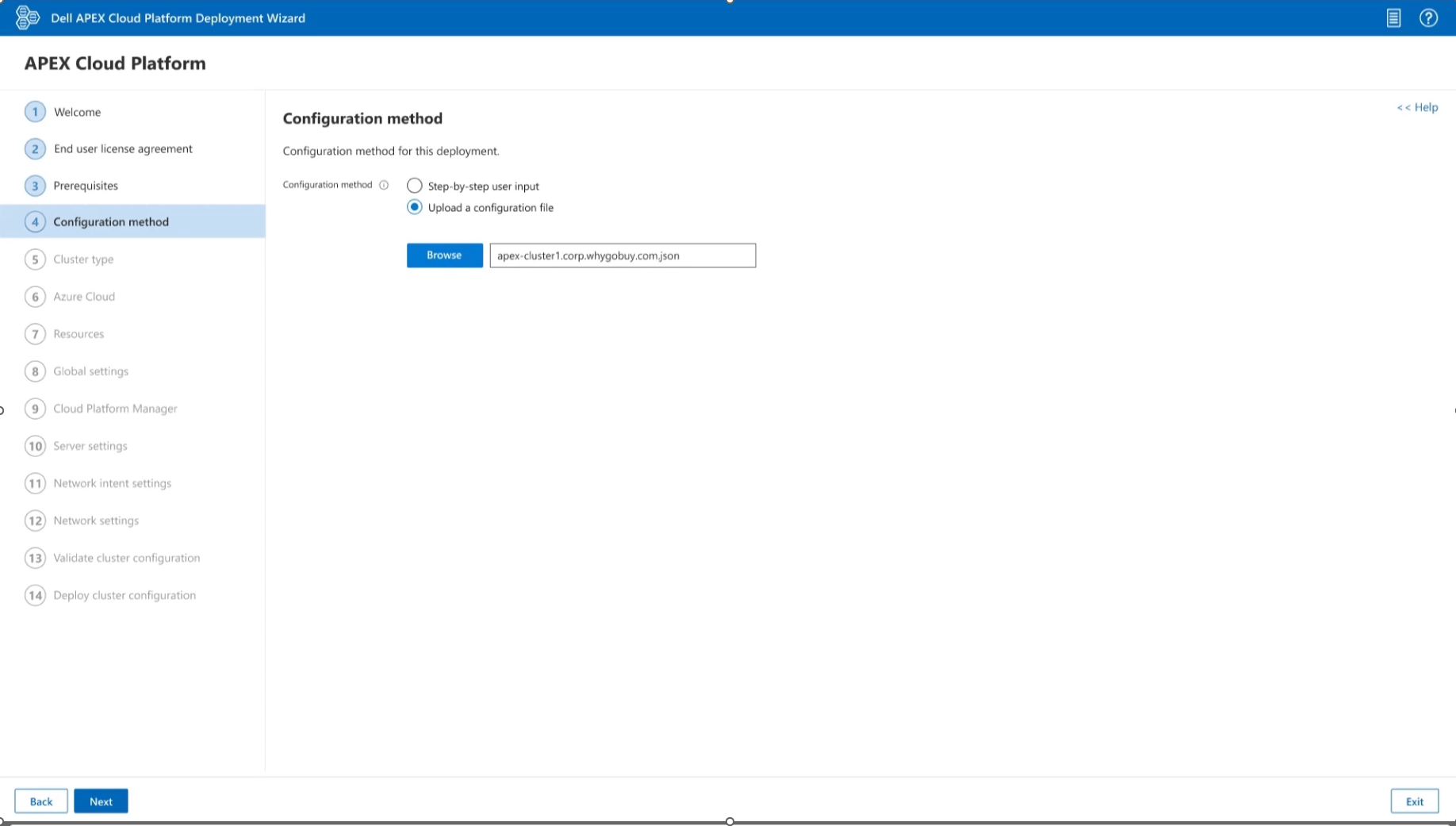This screenshot has width=1456, height=826.
Task: Click the Dell APEX logo icon
Action: click(27, 17)
